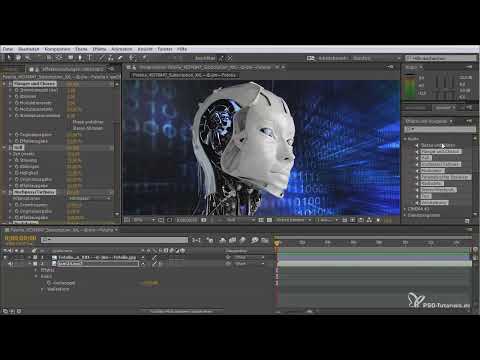This screenshot has height=360, width=480.
Task: Toggle the transparency grid in viewer
Action: (269, 220)
